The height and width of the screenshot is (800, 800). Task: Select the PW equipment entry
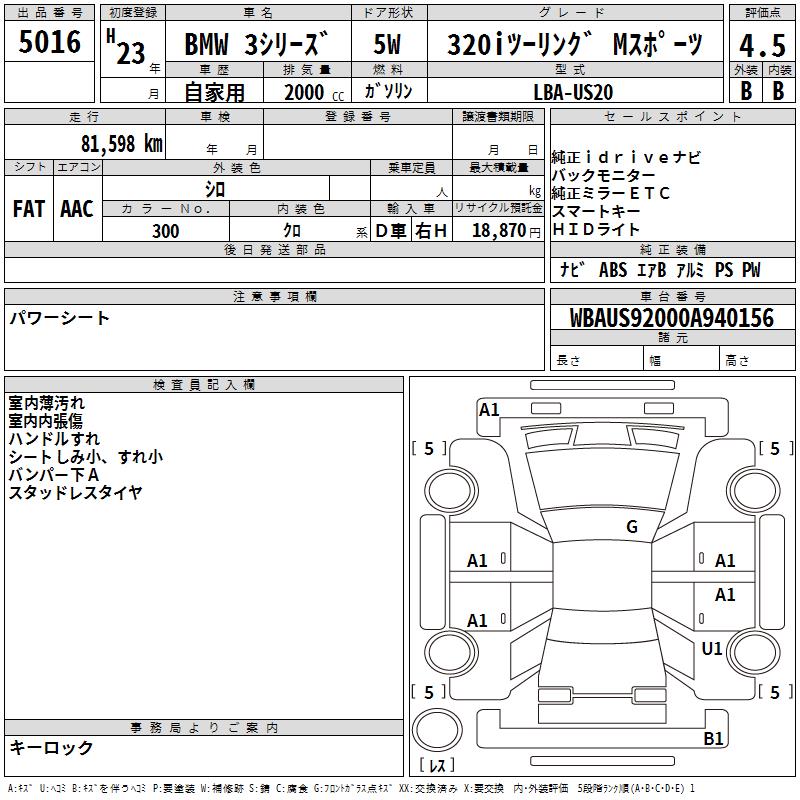(751, 269)
